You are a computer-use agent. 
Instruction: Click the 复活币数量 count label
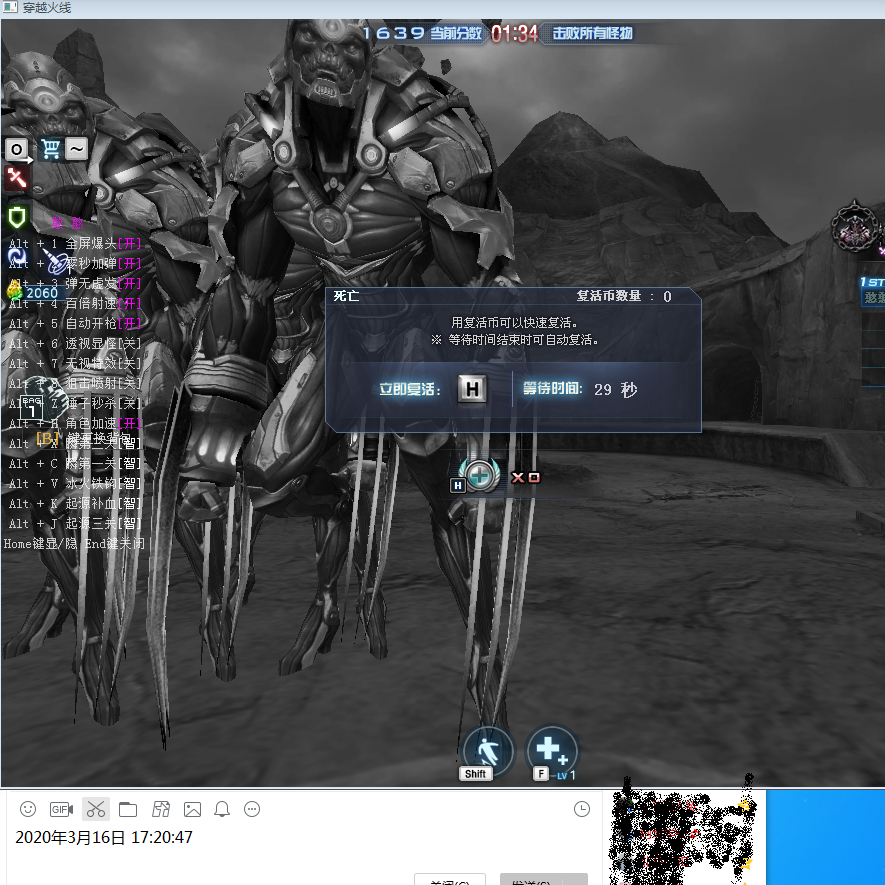pos(624,296)
